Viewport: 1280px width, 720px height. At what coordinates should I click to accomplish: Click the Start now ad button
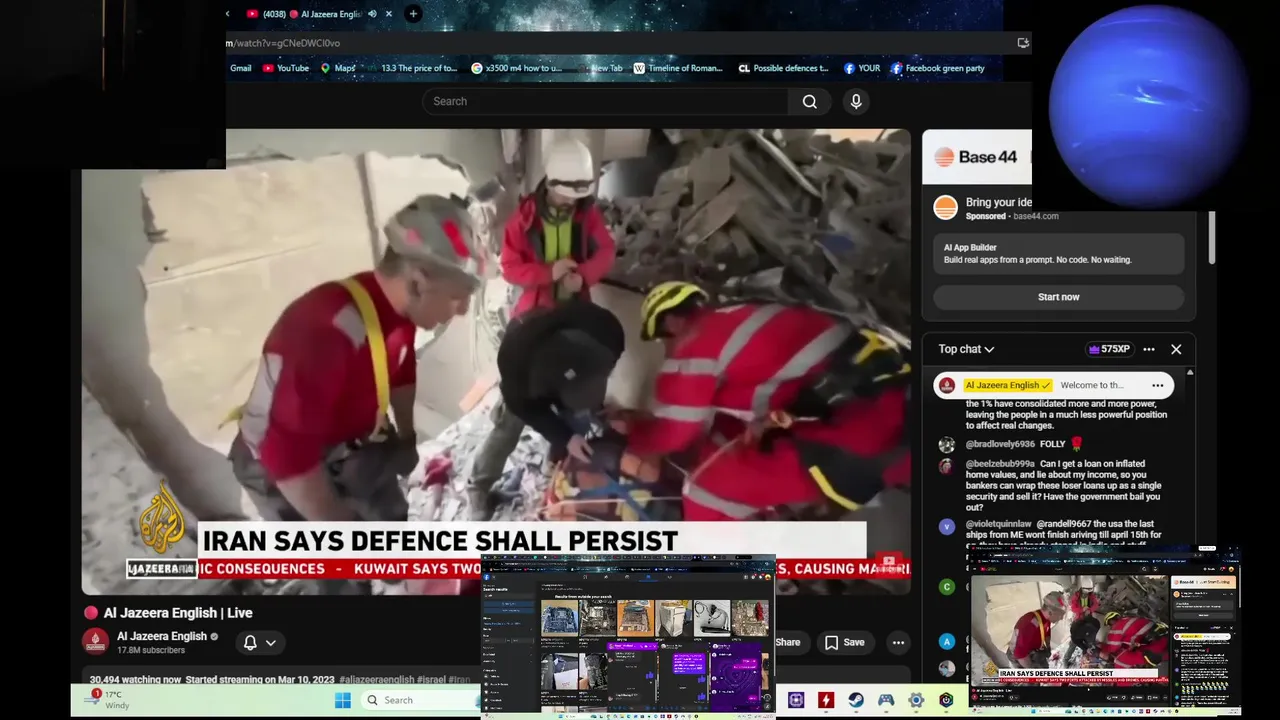pos(1058,297)
